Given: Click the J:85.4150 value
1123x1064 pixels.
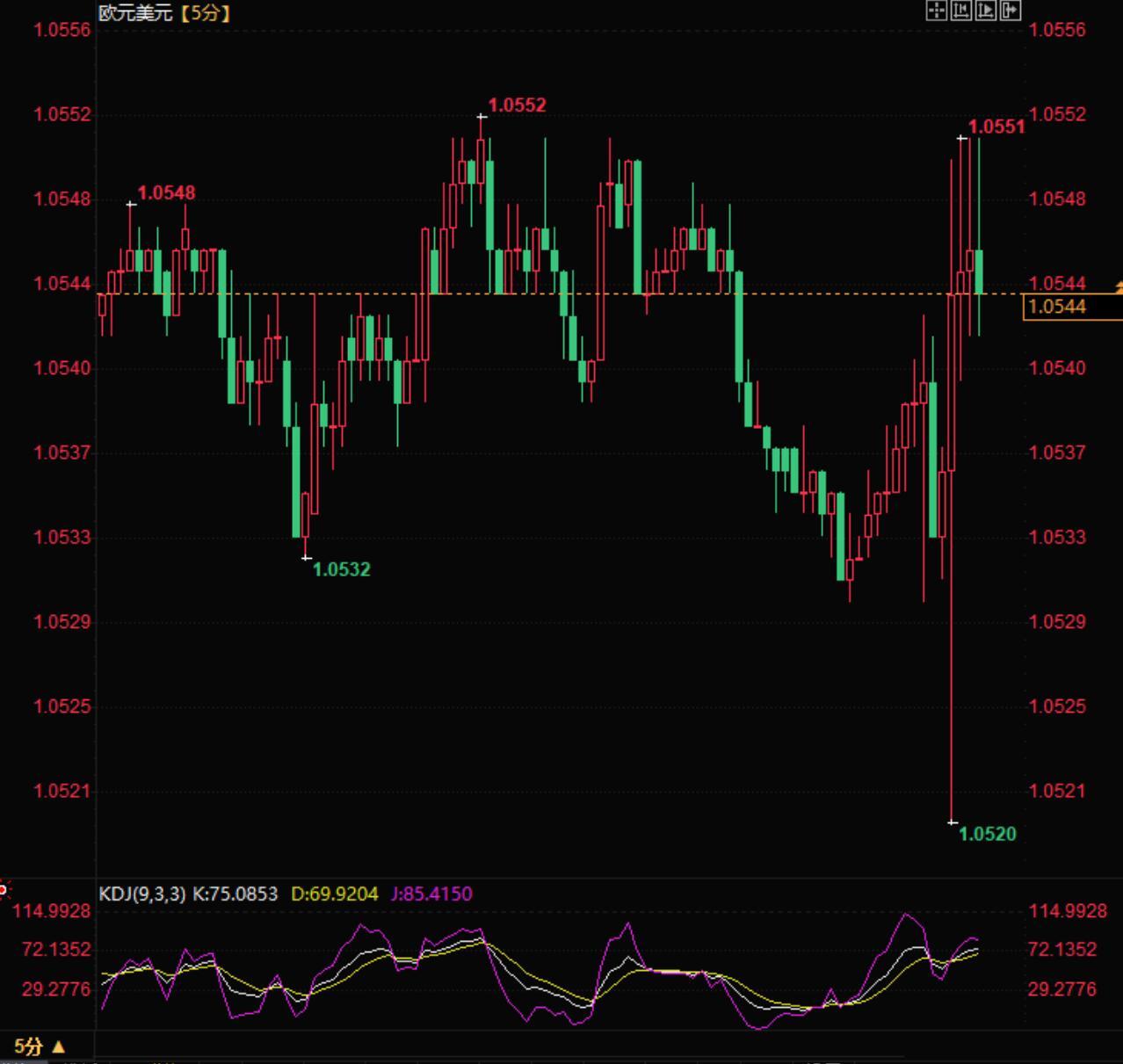Looking at the screenshot, I should [431, 894].
